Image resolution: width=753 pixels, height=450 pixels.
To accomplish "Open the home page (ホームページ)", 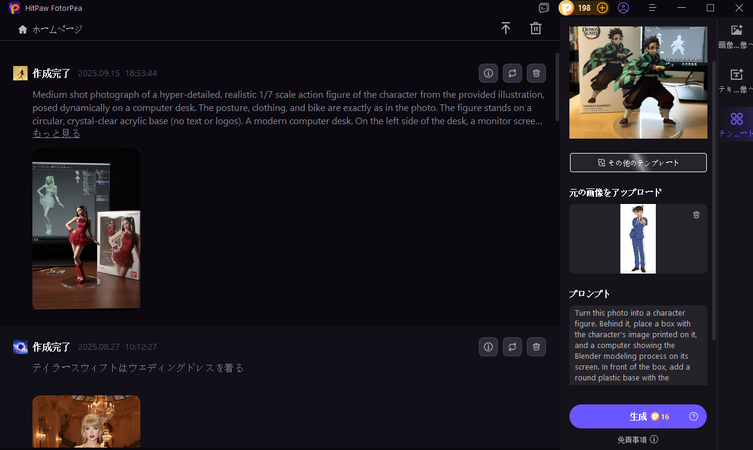I will point(50,29).
